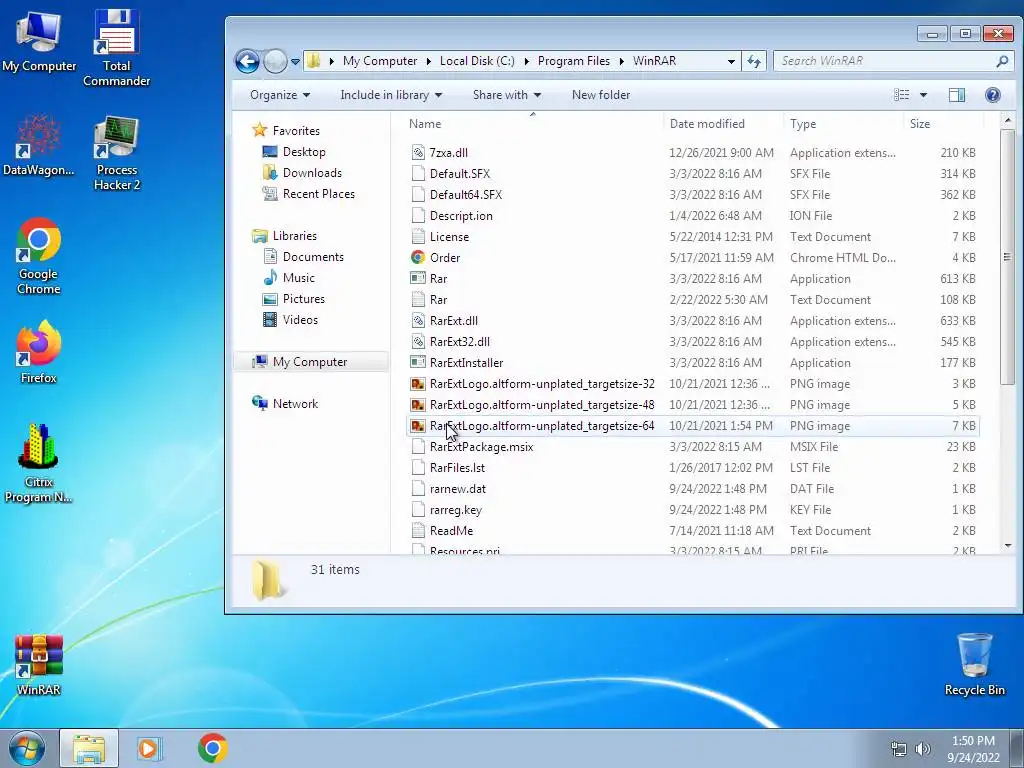Open the Total Commander desktop shortcut
This screenshot has height=768, width=1024.
coord(116,47)
